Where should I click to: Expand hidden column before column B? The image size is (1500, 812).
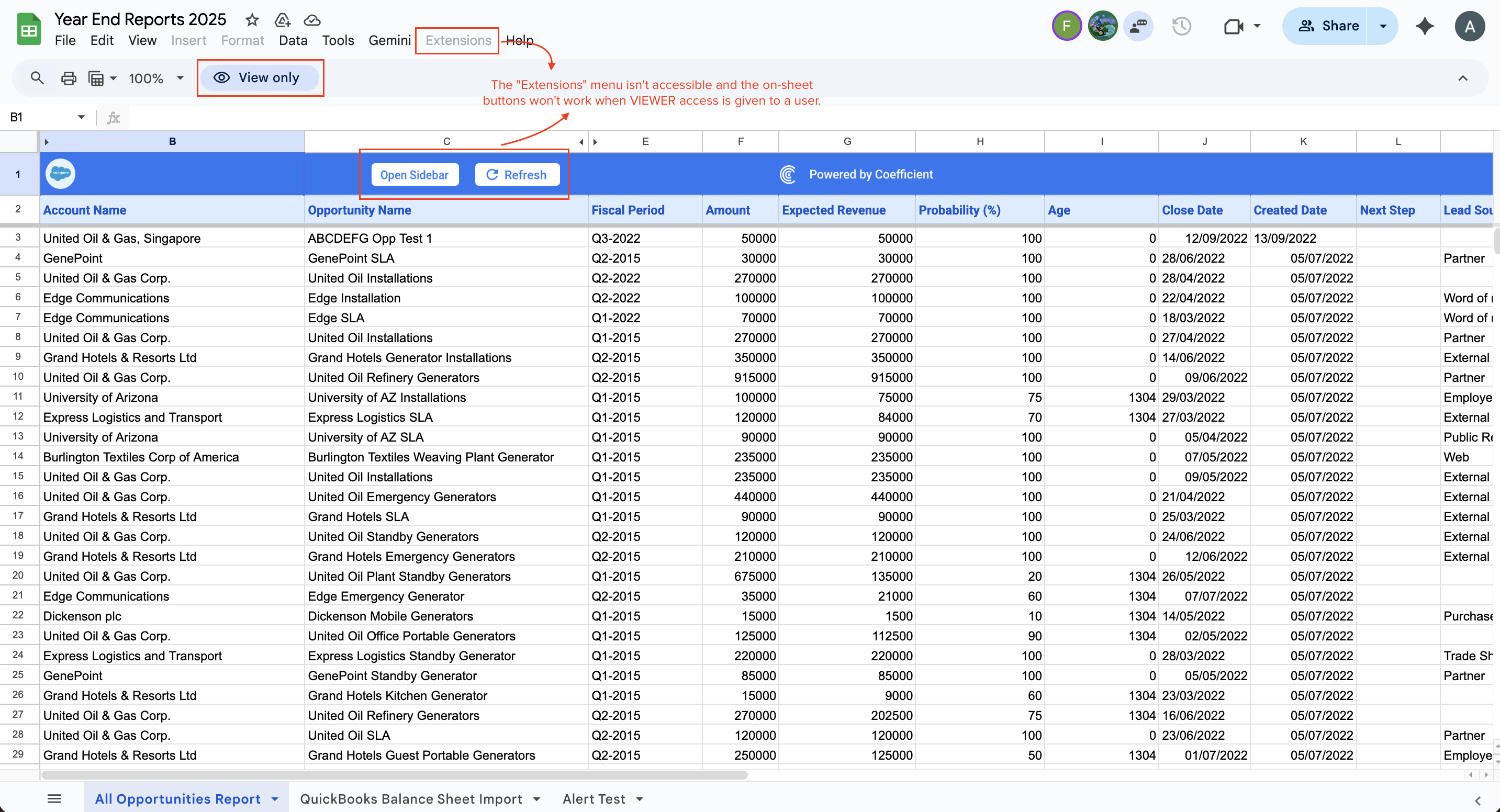click(x=47, y=141)
